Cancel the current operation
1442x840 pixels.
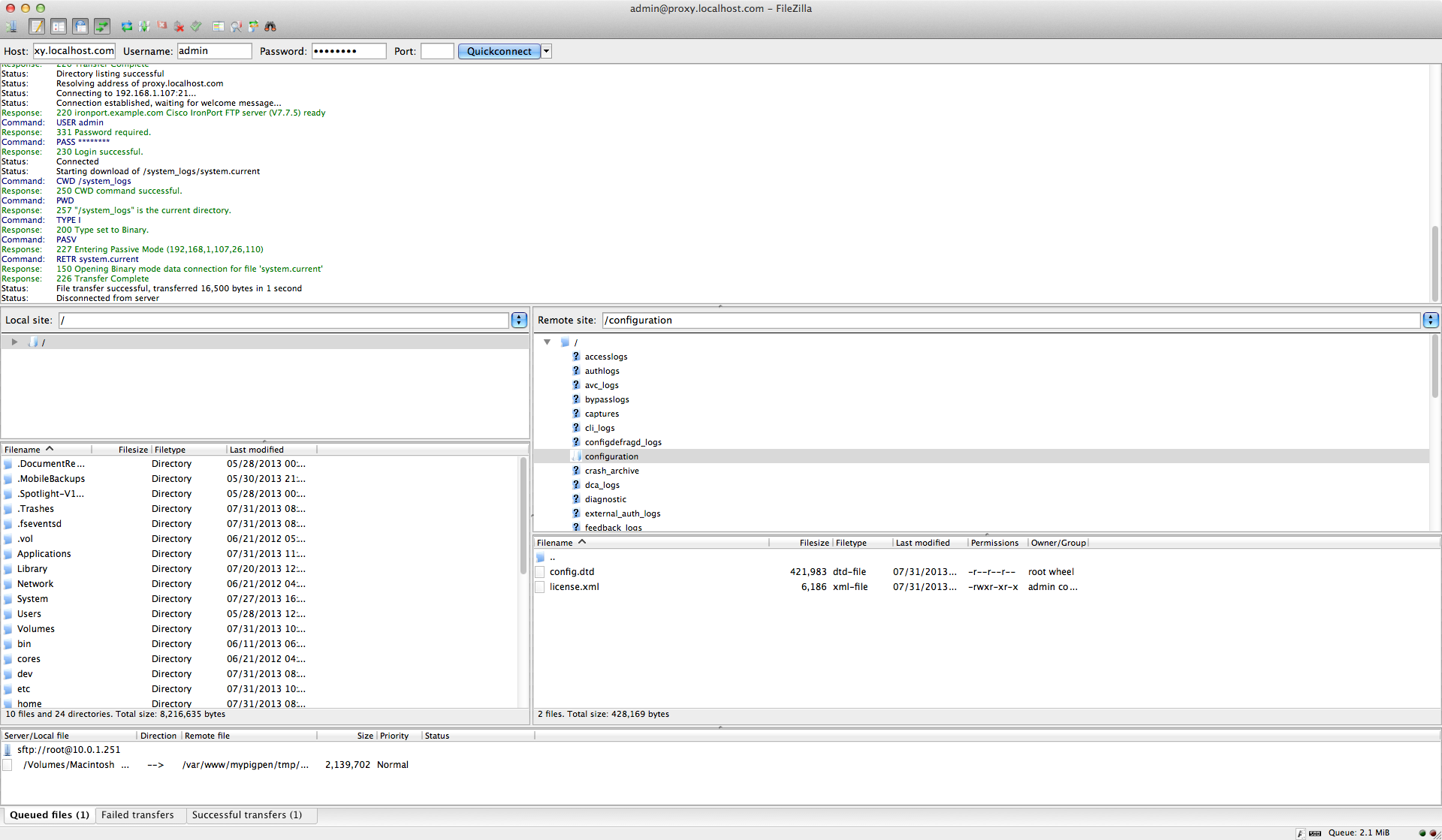point(161,27)
